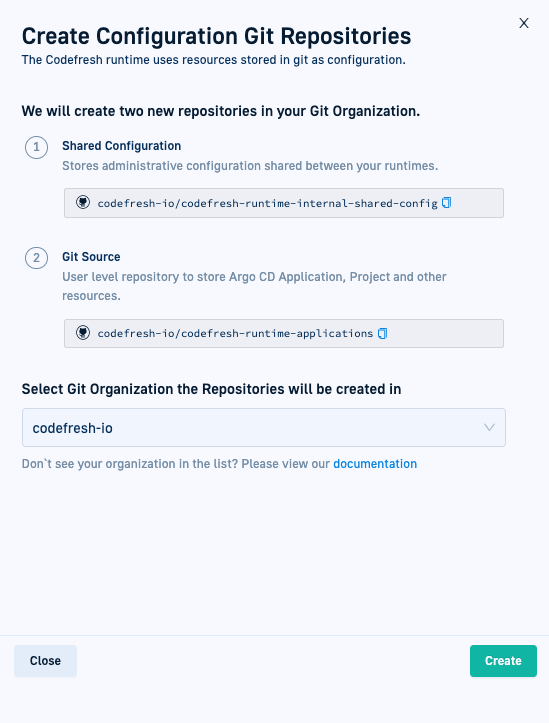Viewport: 549px width, 723px height.
Task: Close the dialog with the X icon
Action: (x=524, y=23)
